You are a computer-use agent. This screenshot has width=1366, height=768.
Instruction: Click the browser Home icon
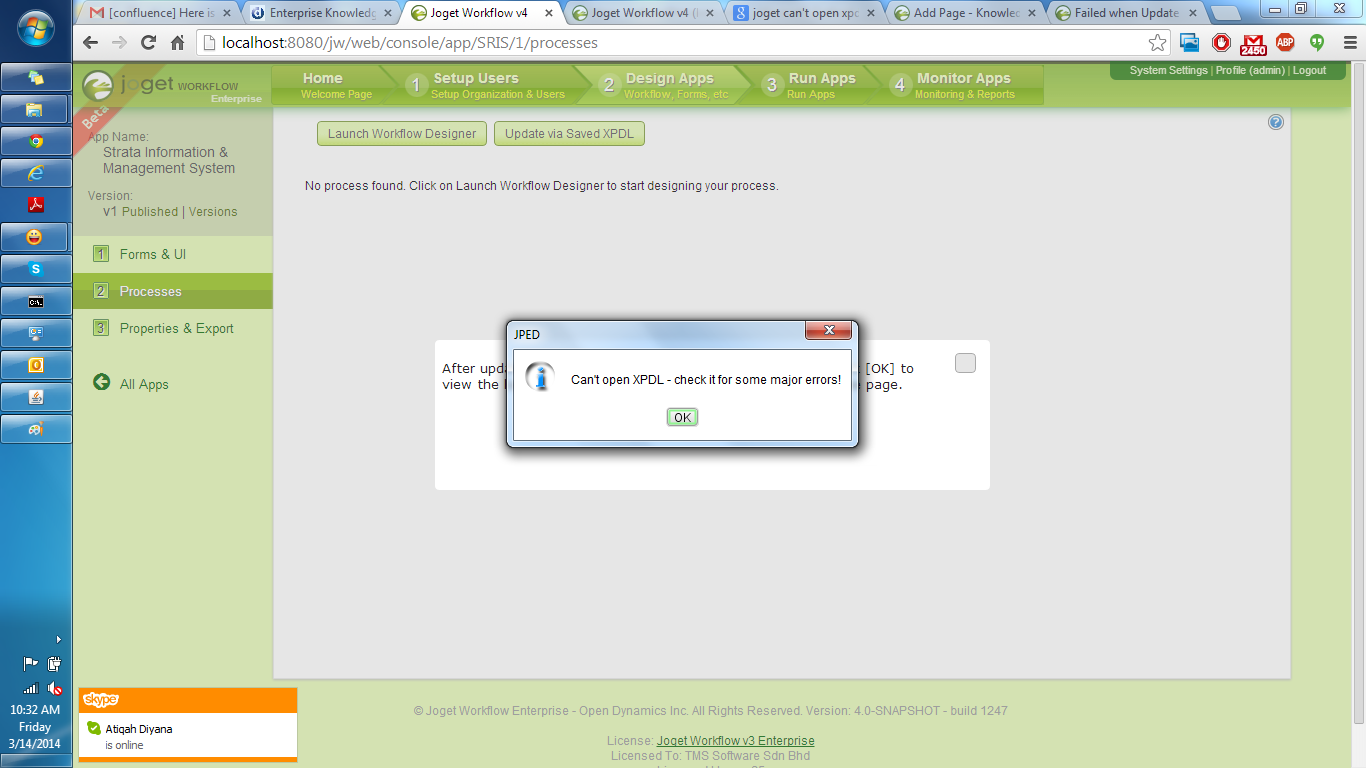(x=178, y=43)
